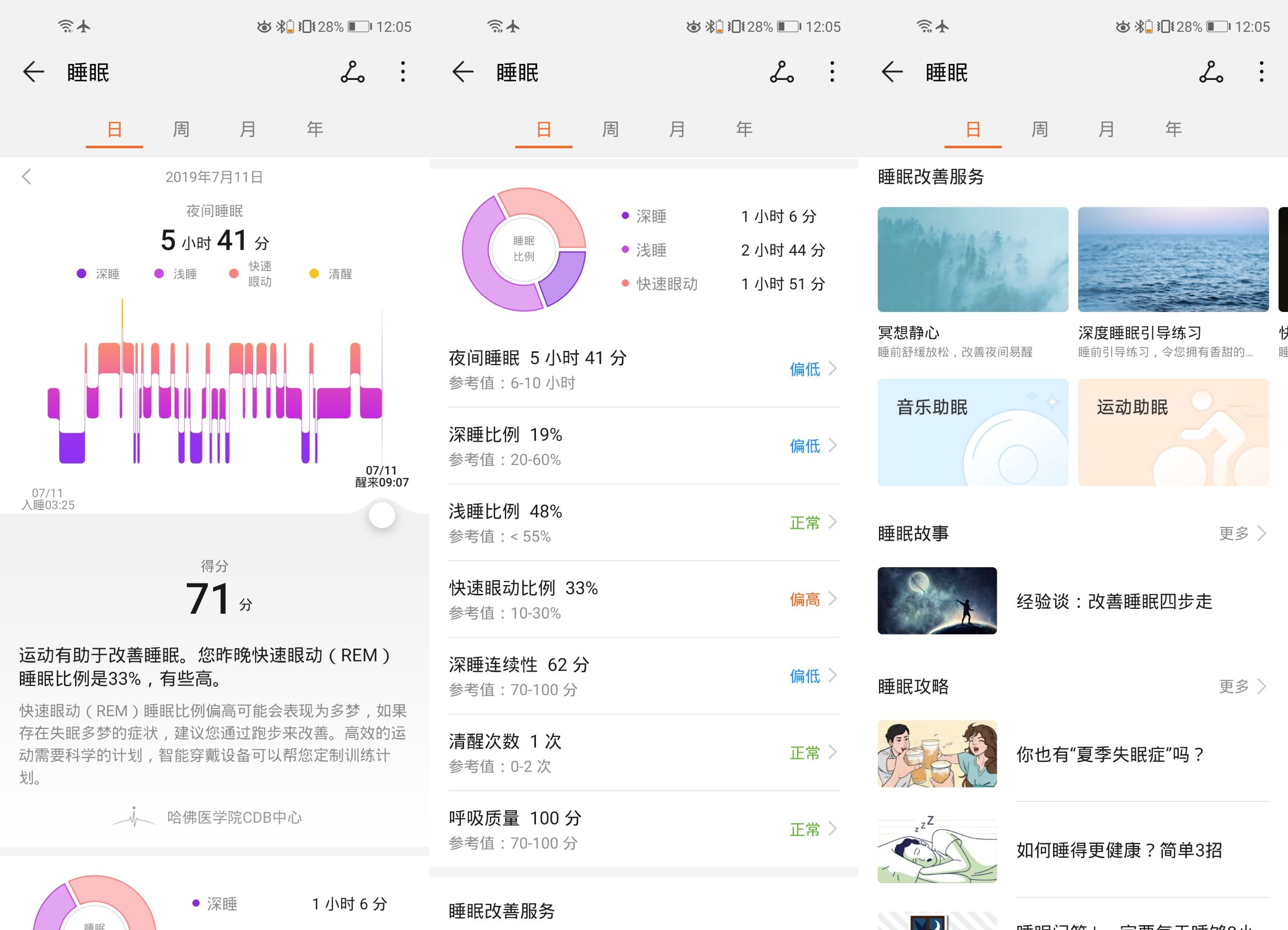1288x930 pixels.
Task: Tap 正常 status of 呼吸质量 row
Action: pyautogui.click(x=805, y=830)
